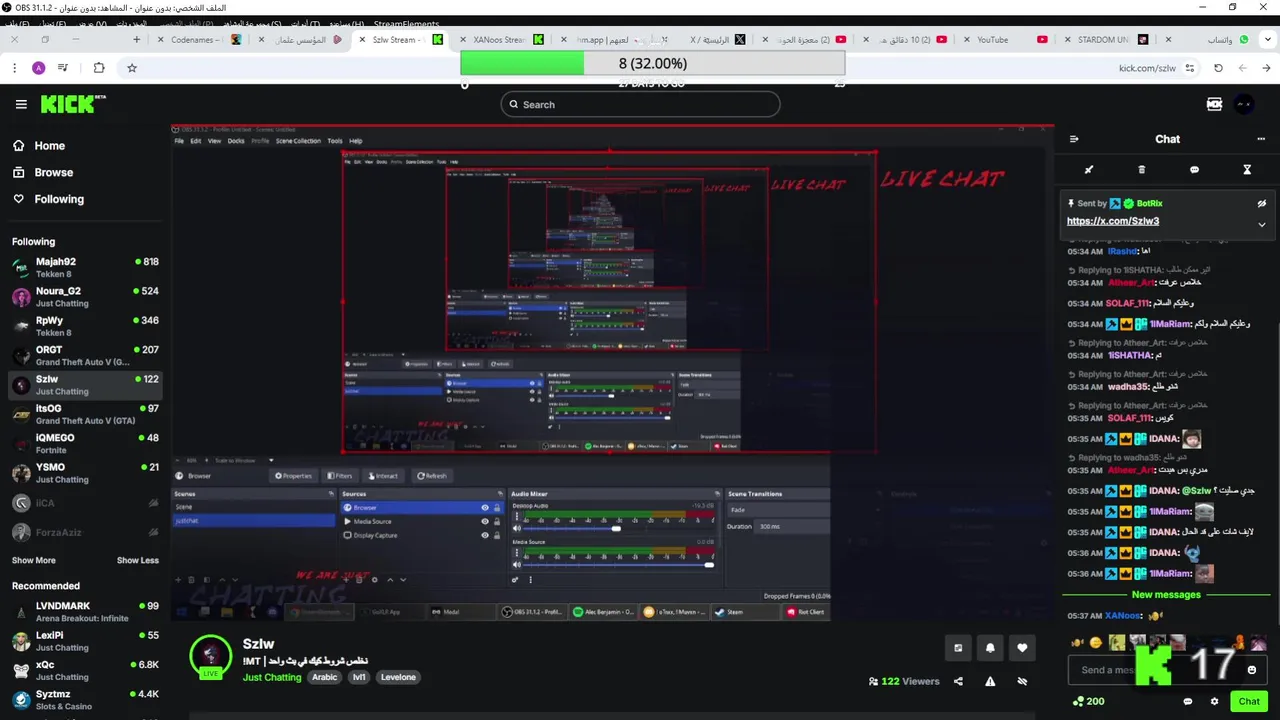This screenshot has width=1280, height=720.
Task: Click the Arabic tag
Action: pyautogui.click(x=324, y=677)
